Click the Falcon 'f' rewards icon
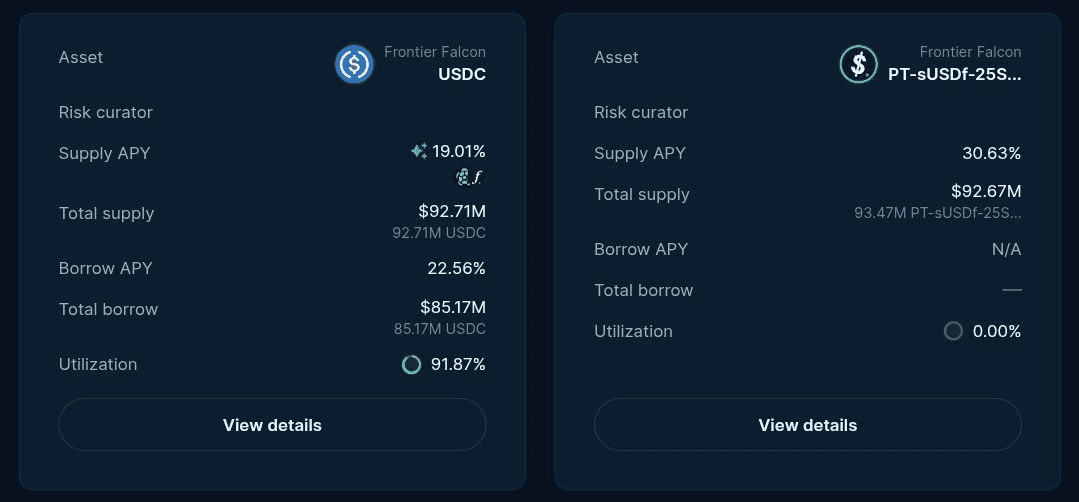This screenshot has width=1079, height=502. 478,177
